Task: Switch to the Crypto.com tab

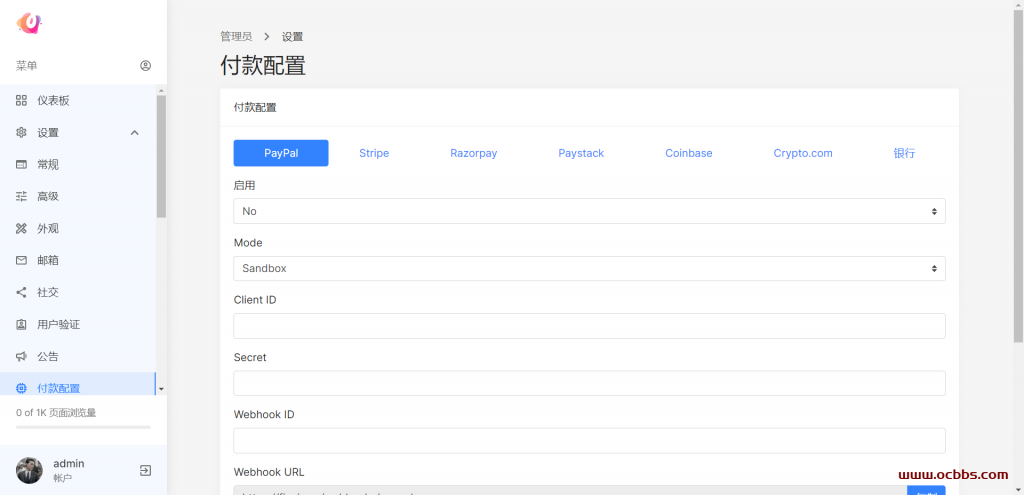Action: [803, 153]
